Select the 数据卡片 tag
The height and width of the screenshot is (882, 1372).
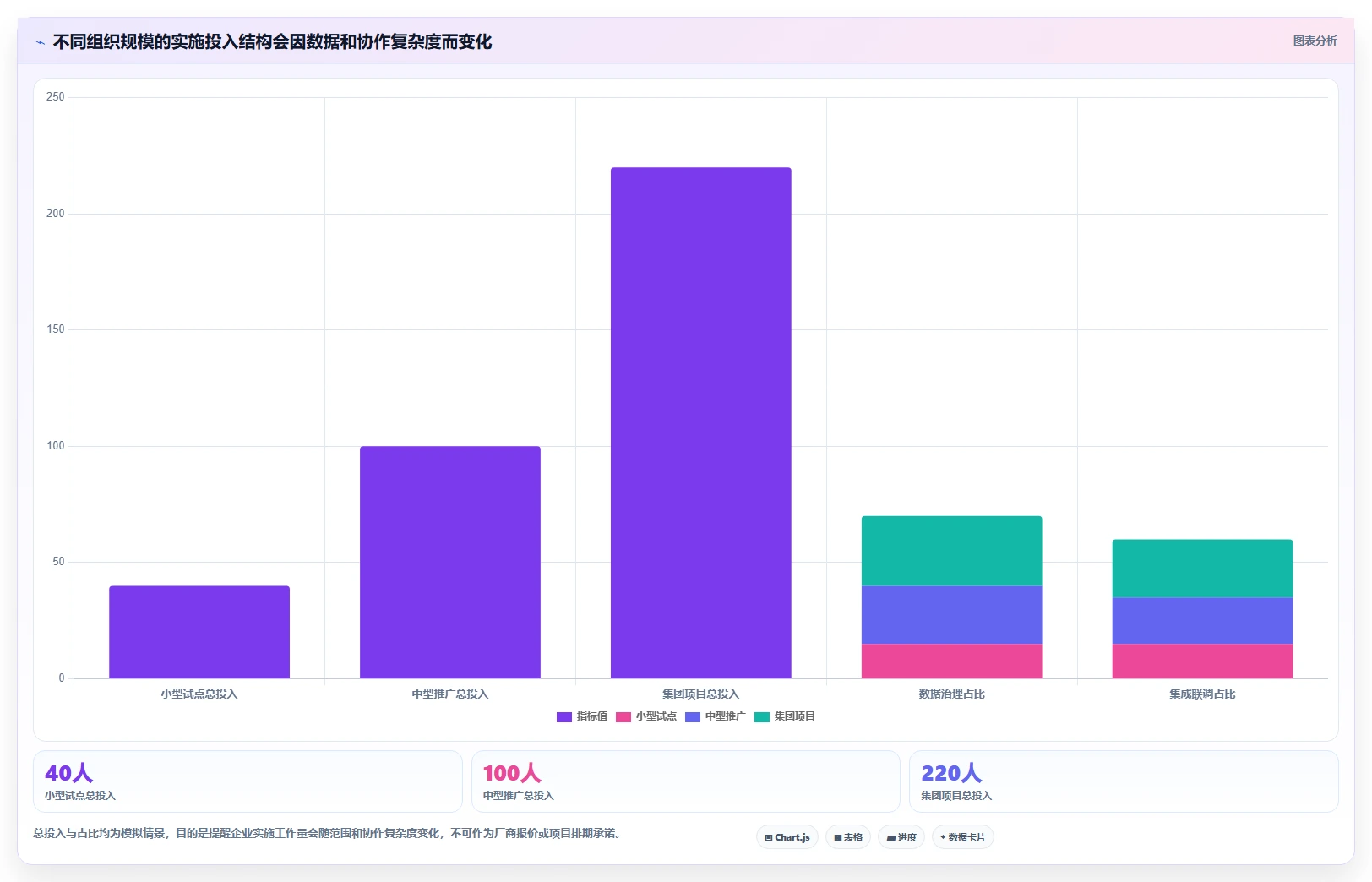tap(963, 837)
